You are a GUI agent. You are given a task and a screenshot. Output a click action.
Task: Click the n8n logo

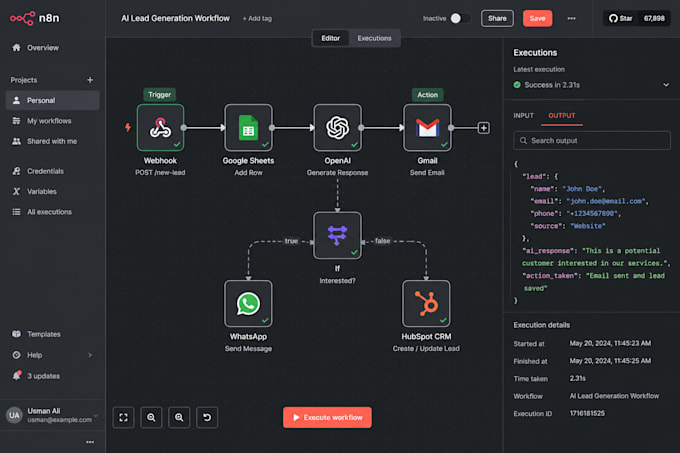click(x=35, y=18)
